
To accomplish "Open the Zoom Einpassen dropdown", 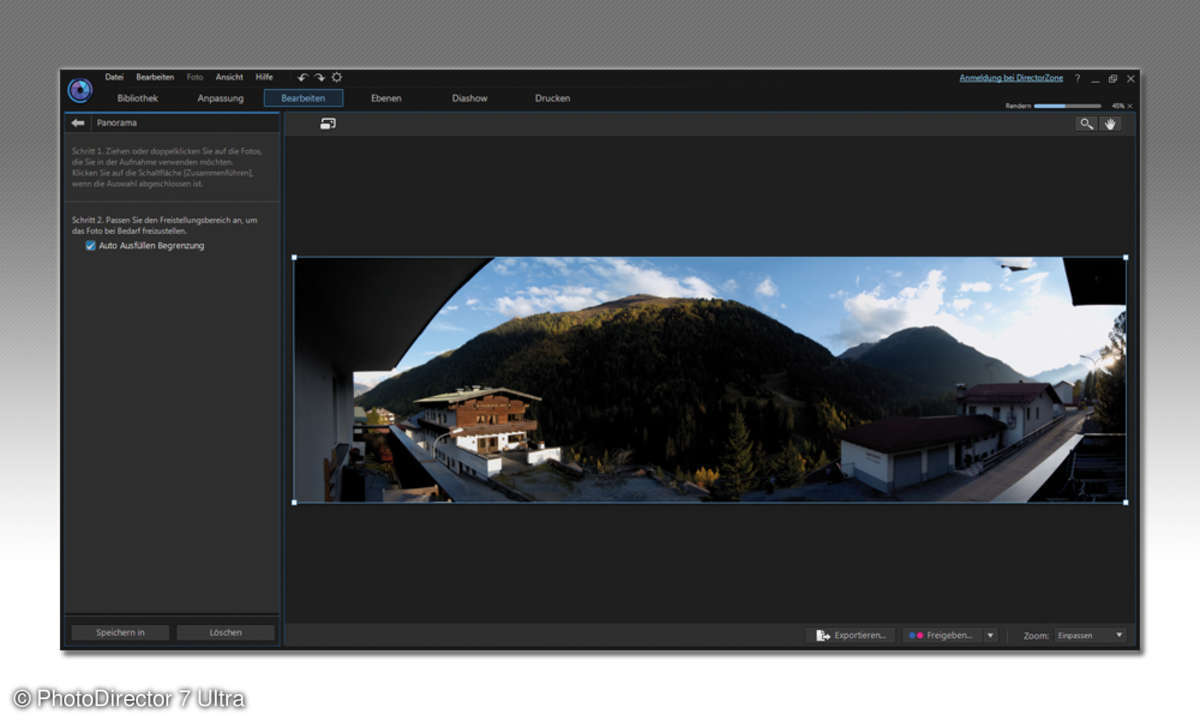I will point(1090,635).
